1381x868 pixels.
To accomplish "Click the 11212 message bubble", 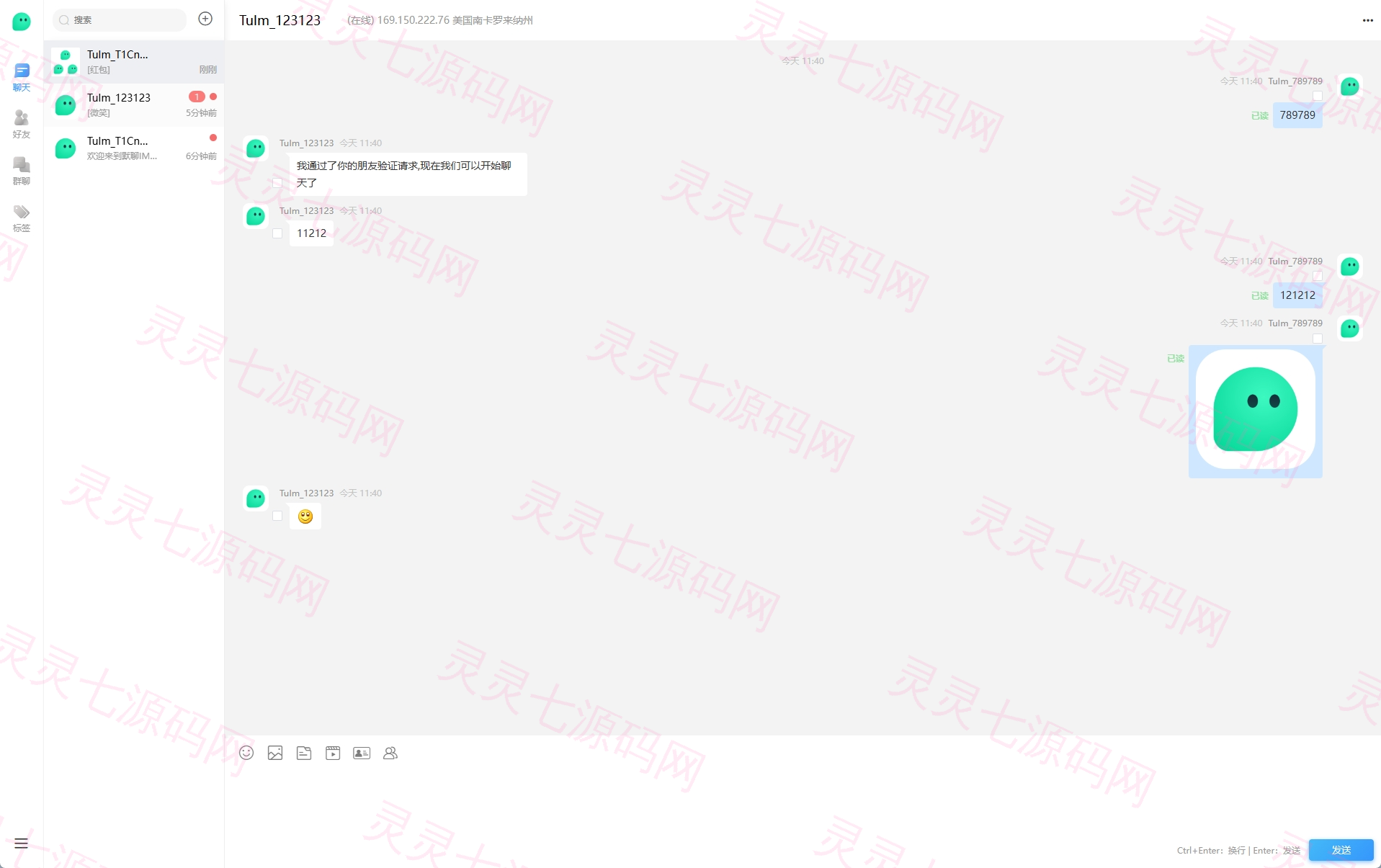I will point(311,233).
